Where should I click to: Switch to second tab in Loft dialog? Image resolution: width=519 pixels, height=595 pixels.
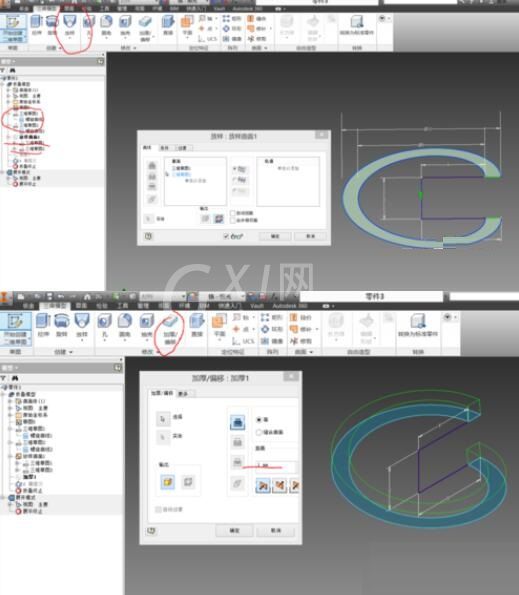point(164,148)
